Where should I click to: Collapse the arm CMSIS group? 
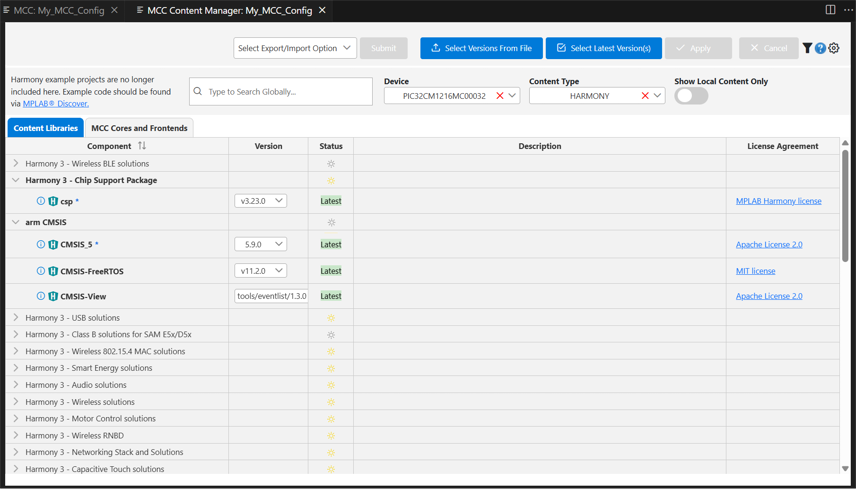(x=15, y=222)
